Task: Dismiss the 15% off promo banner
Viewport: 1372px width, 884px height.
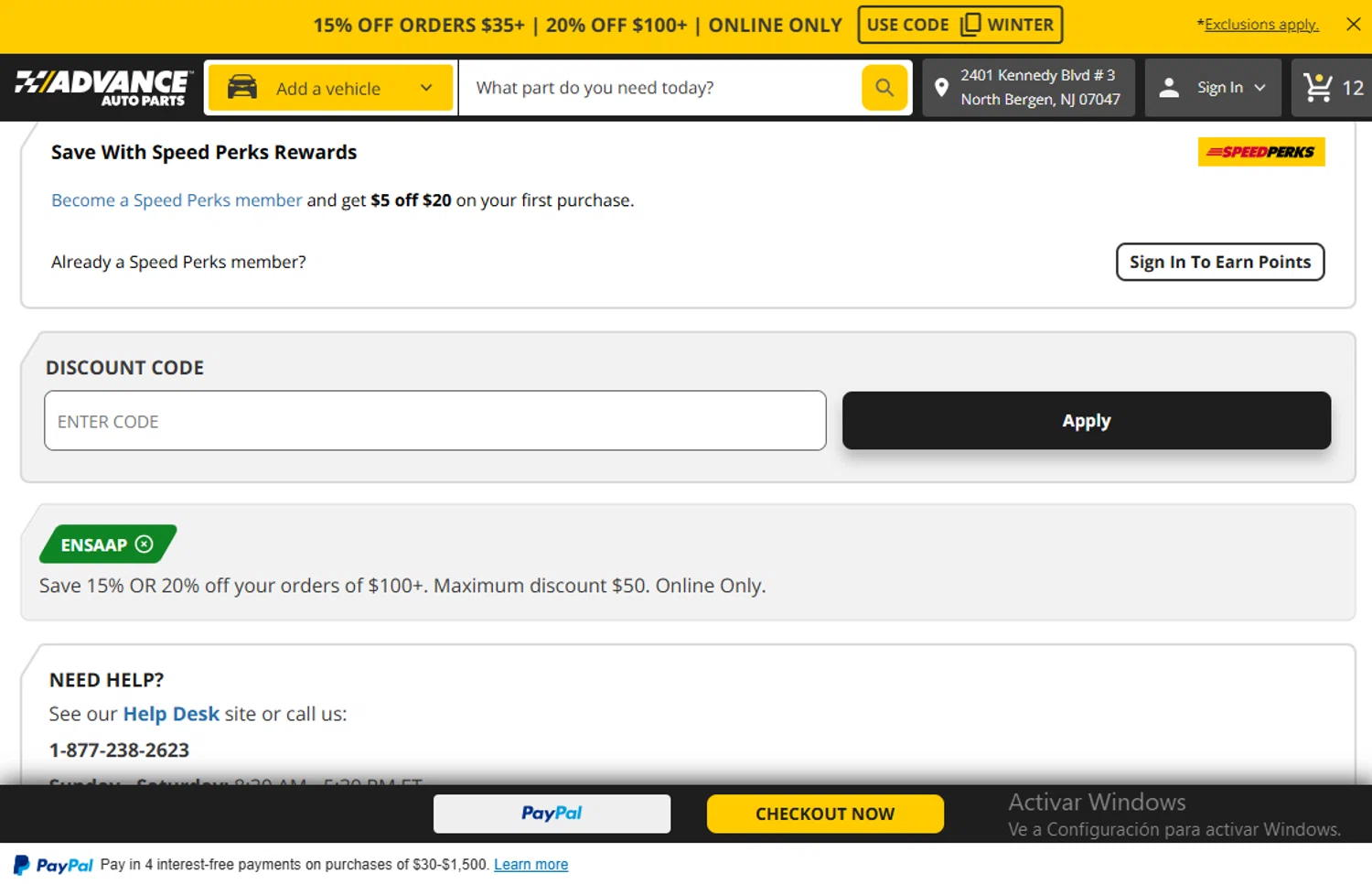Action: click(1353, 24)
